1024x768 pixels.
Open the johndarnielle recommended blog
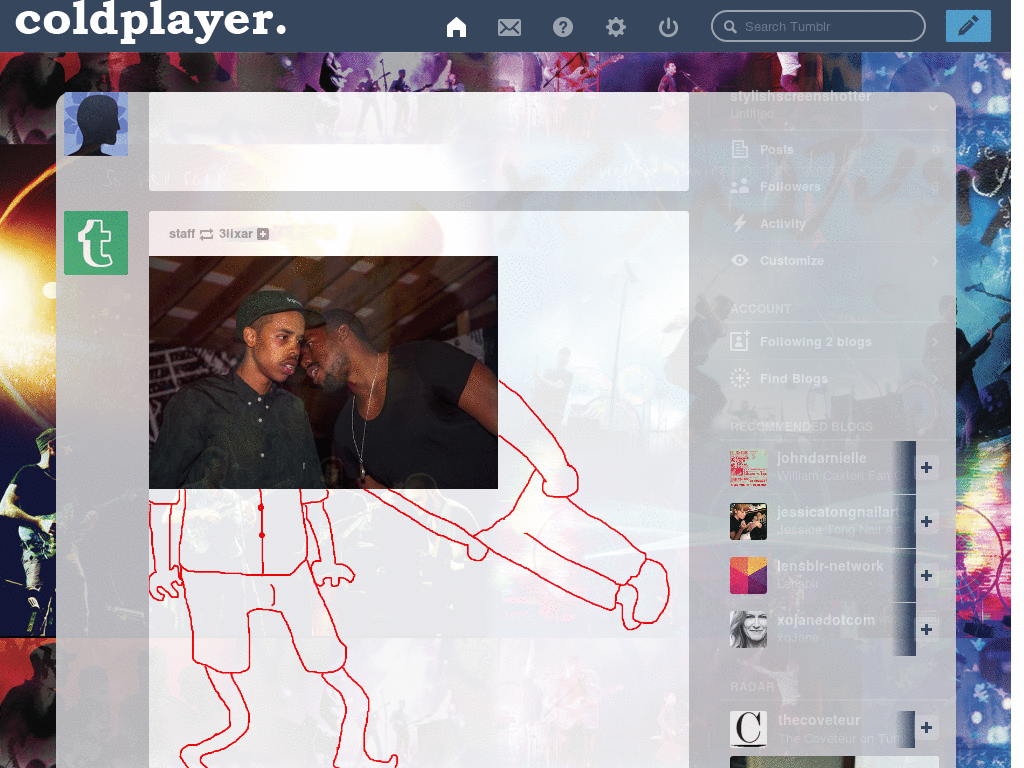[822, 458]
